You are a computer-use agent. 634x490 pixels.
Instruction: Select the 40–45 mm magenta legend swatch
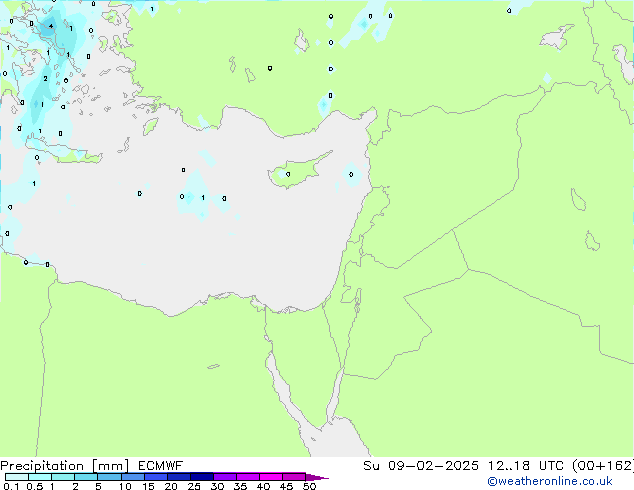(271, 477)
